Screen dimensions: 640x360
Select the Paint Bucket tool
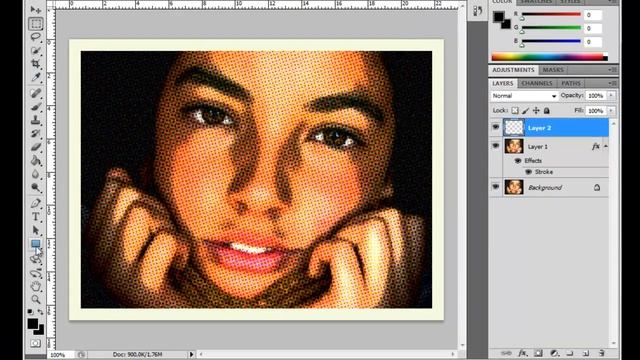[36, 160]
